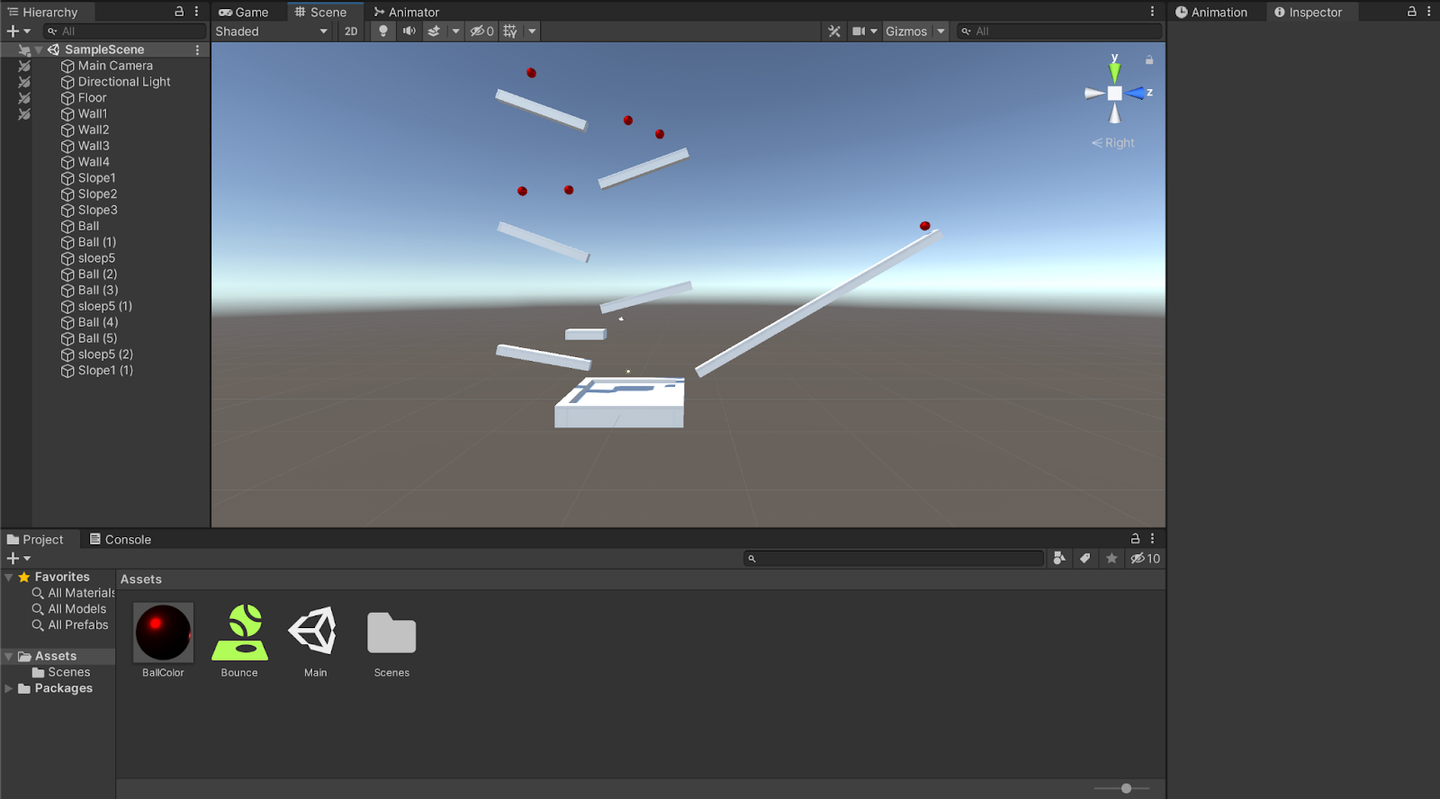Focus the Project search field
The image size is (1440, 799).
pos(893,558)
